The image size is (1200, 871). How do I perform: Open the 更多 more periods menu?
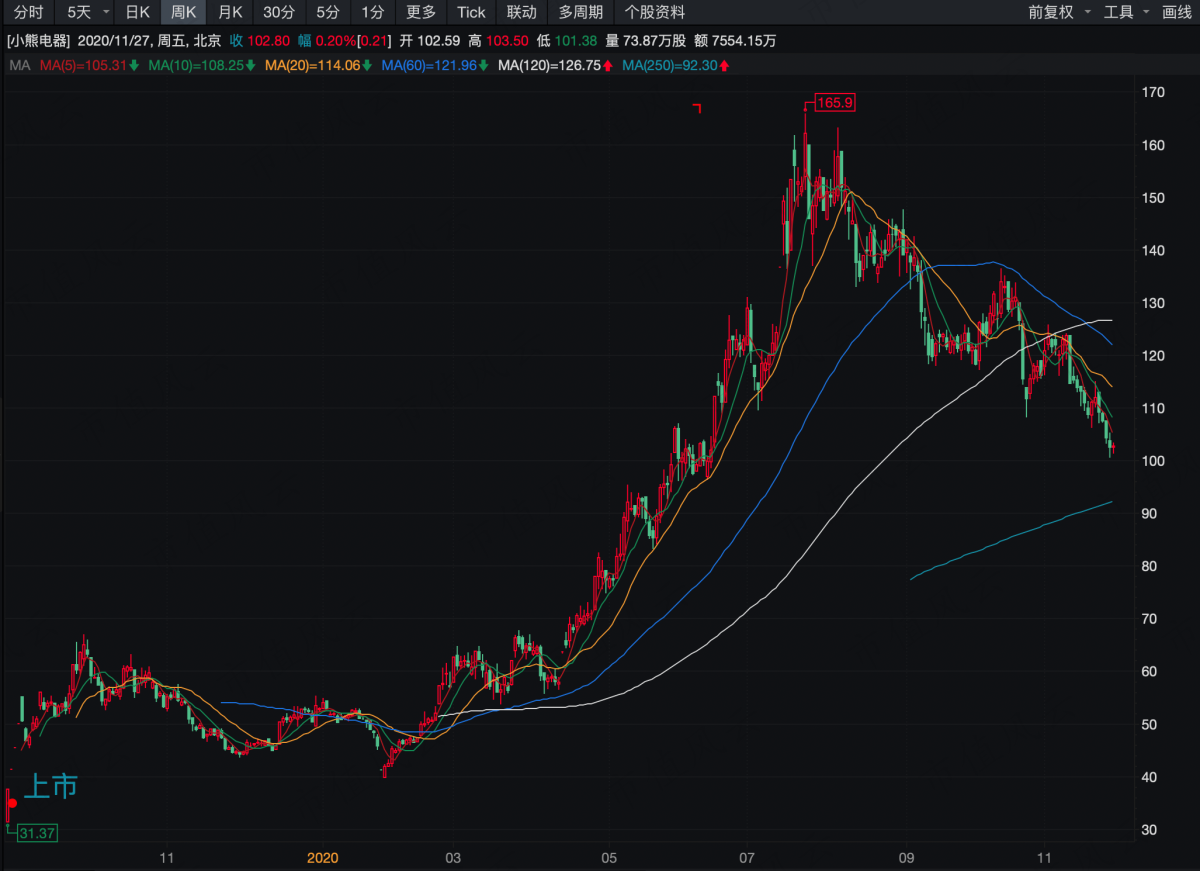421,12
